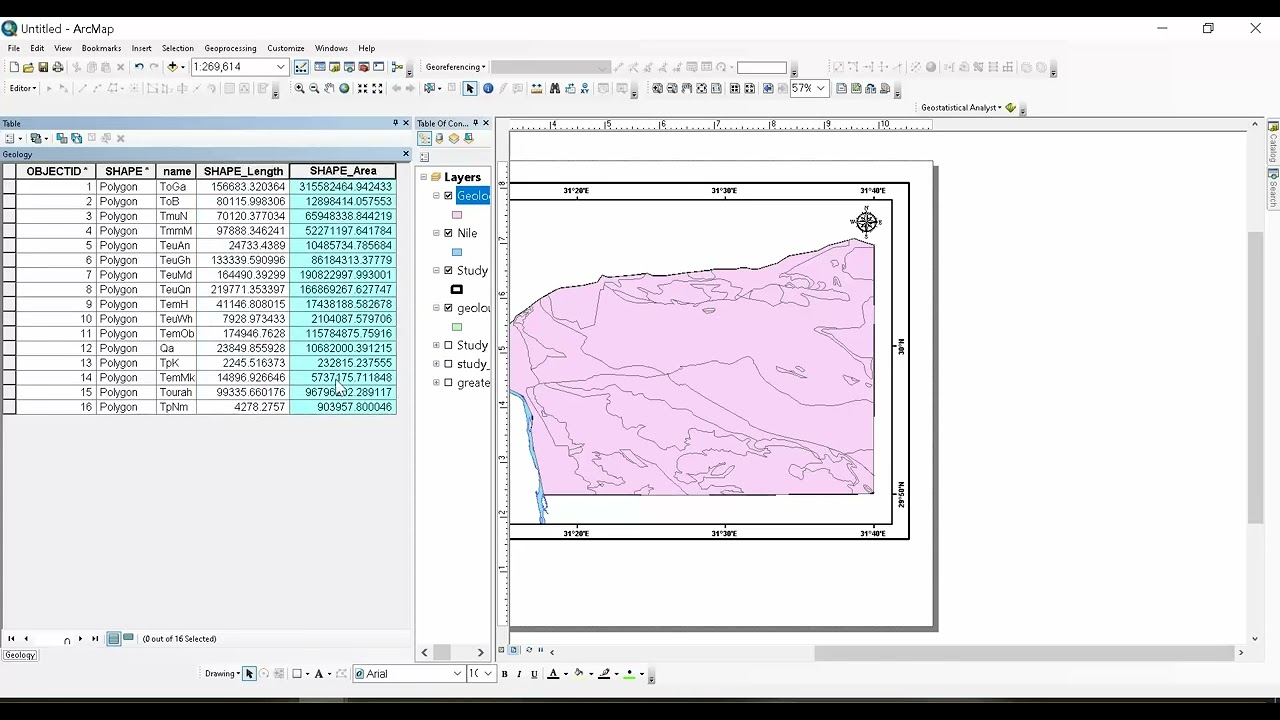This screenshot has width=1280, height=720.
Task: Launch the Geostatistical Wizard icon
Action: point(1011,107)
